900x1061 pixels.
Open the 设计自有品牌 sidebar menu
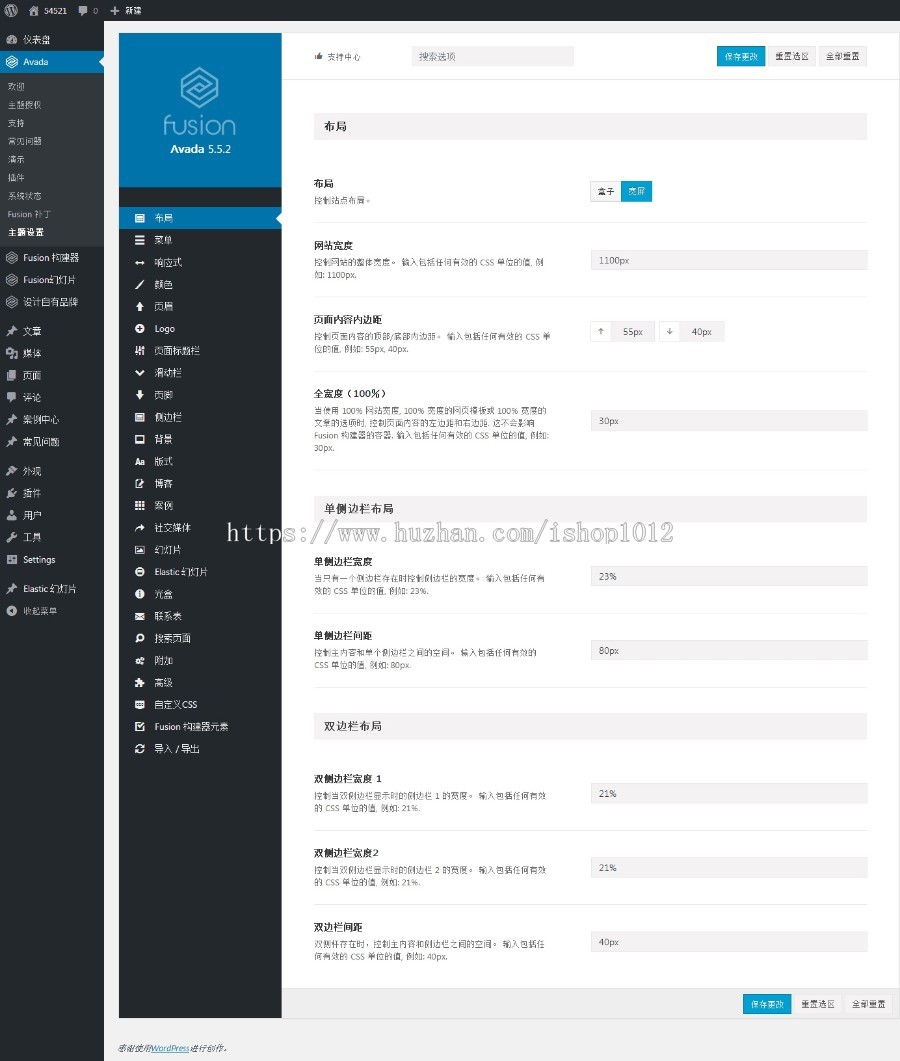pos(51,302)
